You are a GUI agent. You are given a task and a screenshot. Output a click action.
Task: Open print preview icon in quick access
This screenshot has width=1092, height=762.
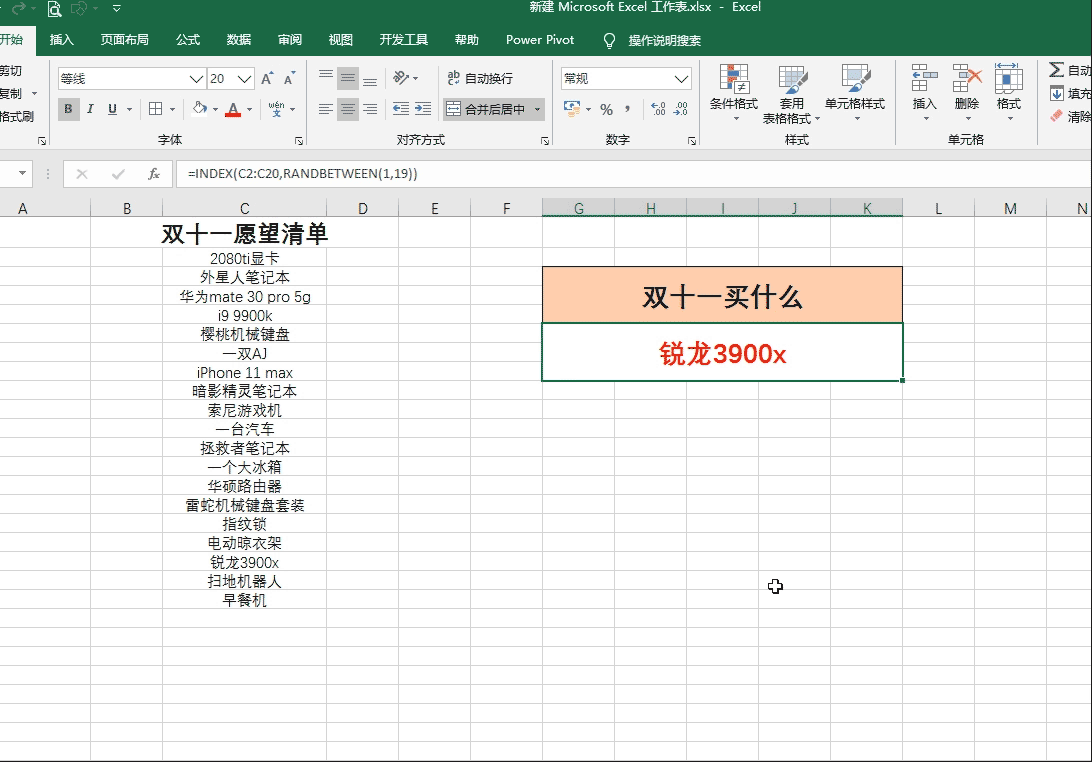click(x=54, y=9)
